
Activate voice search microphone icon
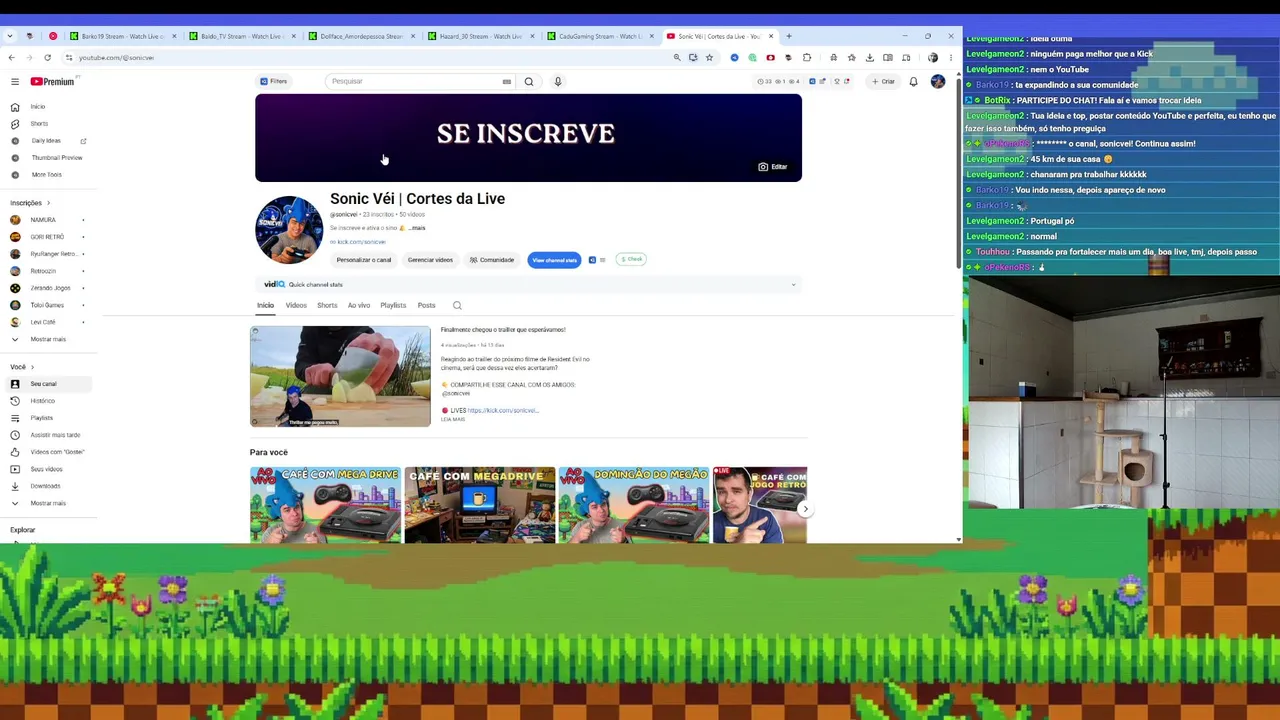(x=558, y=81)
